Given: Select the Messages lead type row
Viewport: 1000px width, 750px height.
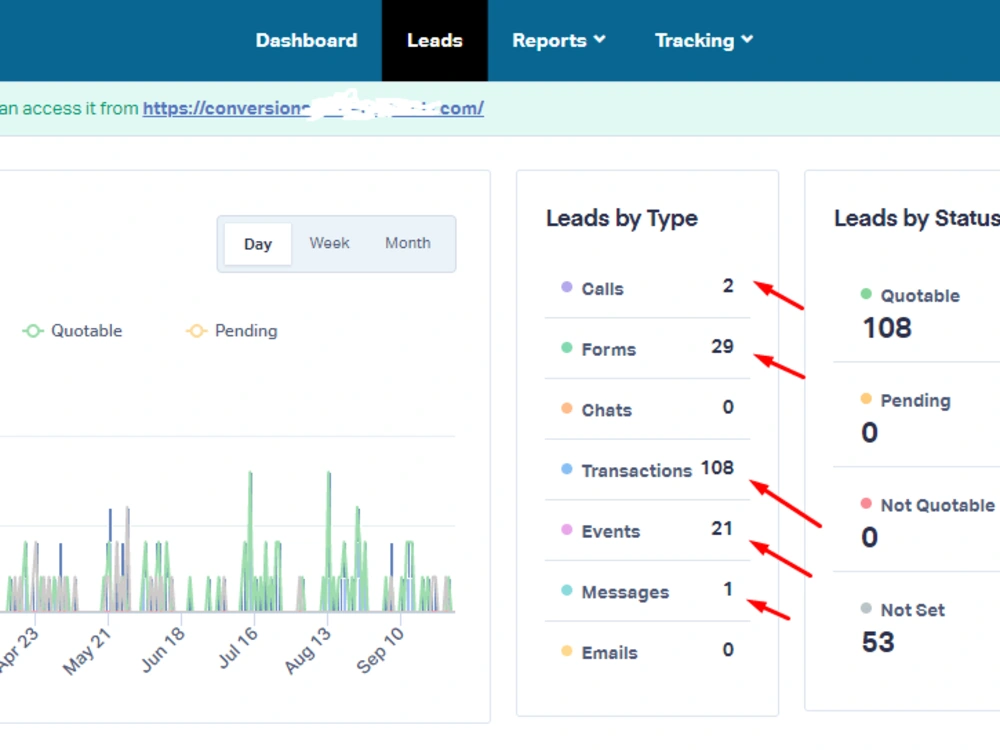Looking at the screenshot, I should click(x=647, y=591).
